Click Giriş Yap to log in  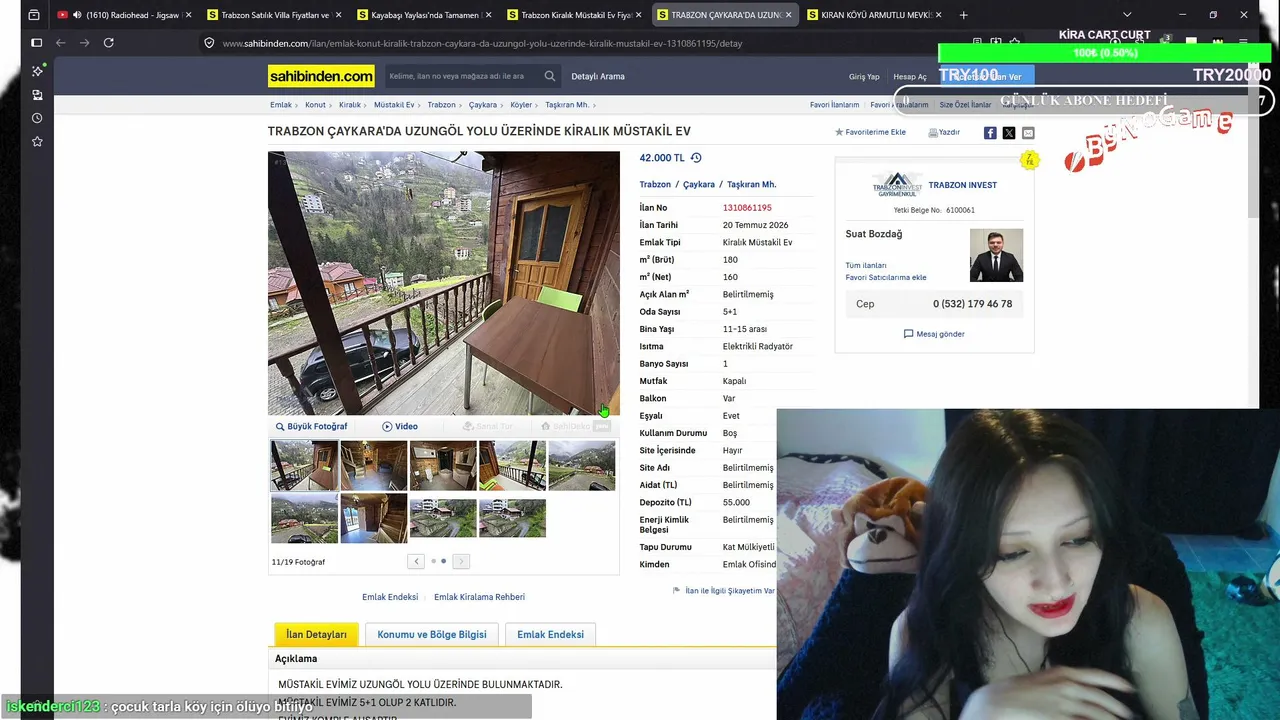click(x=864, y=77)
